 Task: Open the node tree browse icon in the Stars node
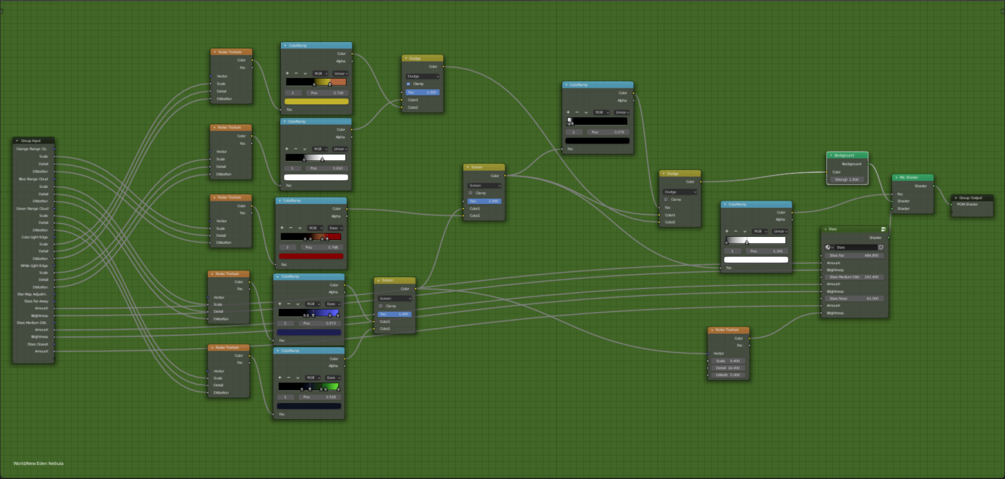coord(829,247)
